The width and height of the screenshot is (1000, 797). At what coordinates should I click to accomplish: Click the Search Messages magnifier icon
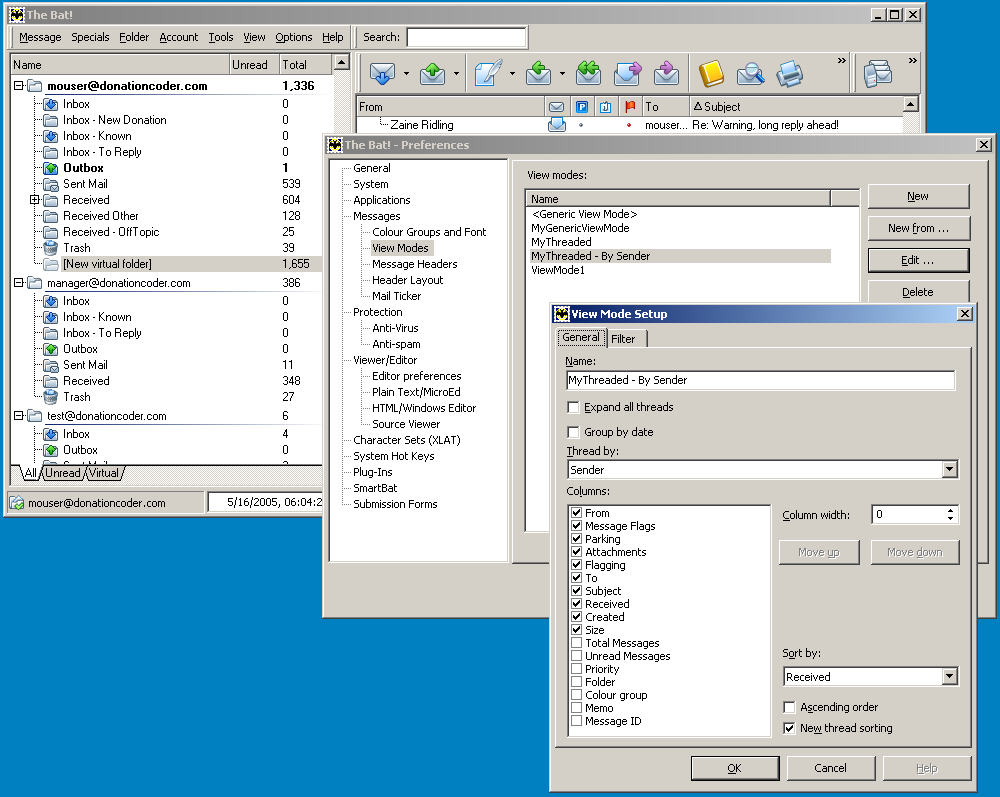click(x=751, y=74)
